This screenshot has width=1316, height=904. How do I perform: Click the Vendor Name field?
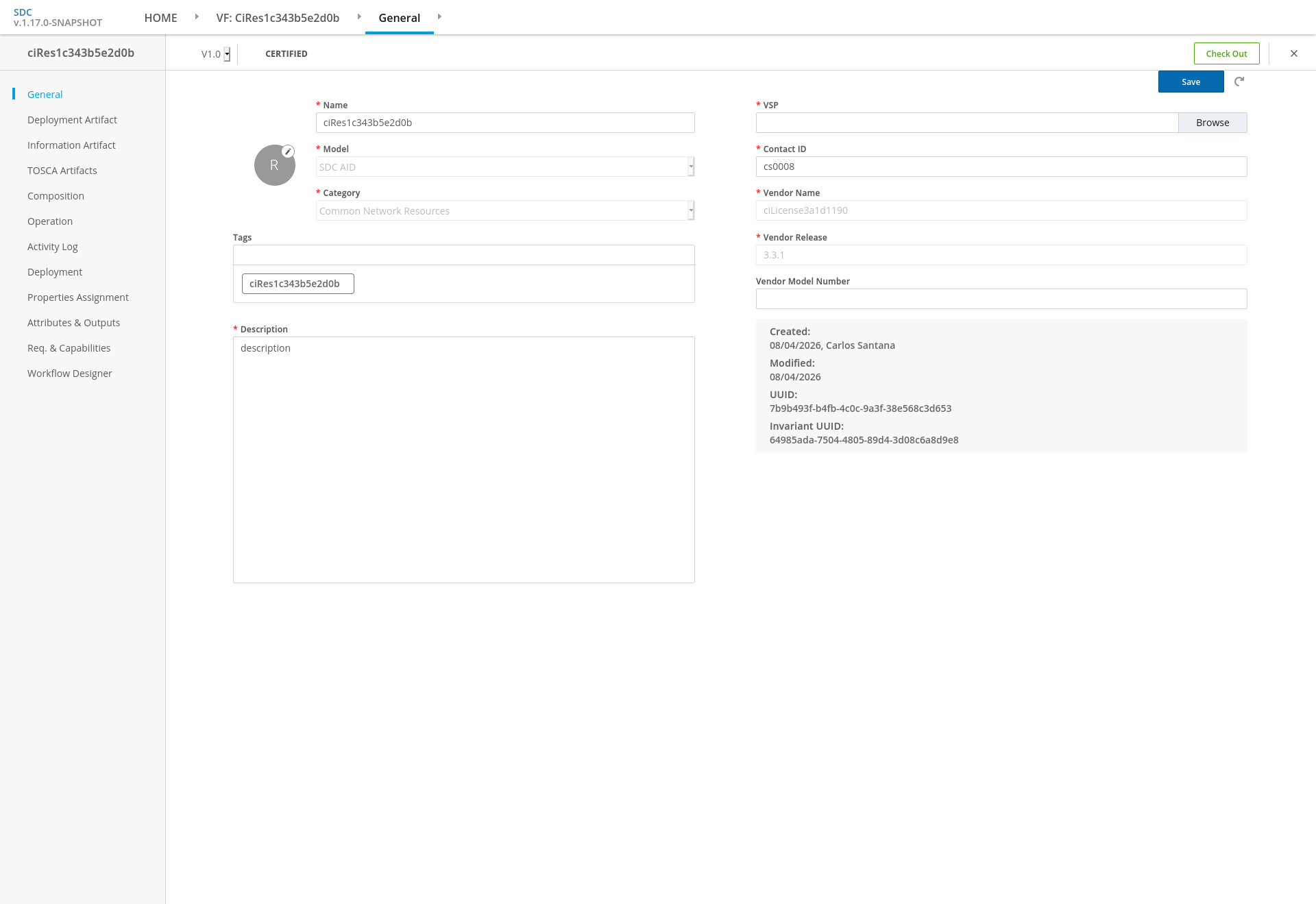[x=1001, y=210]
